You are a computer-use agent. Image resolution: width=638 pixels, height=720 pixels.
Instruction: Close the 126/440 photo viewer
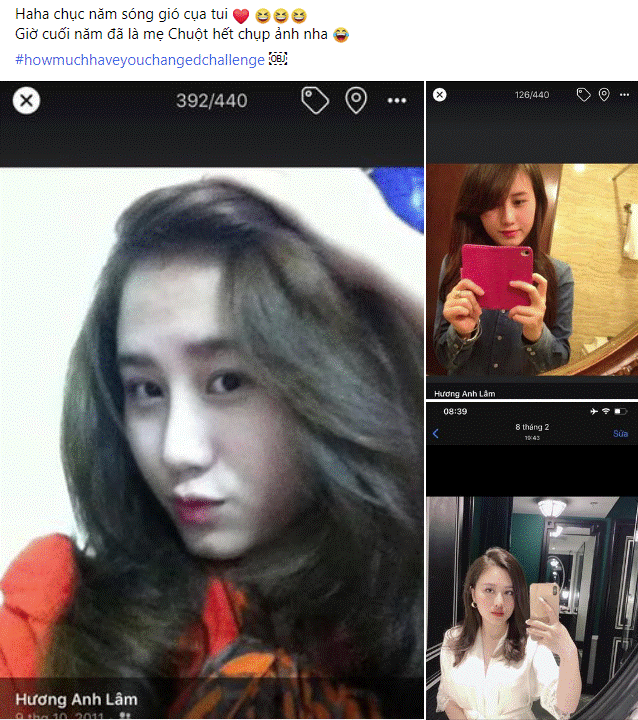click(440, 95)
